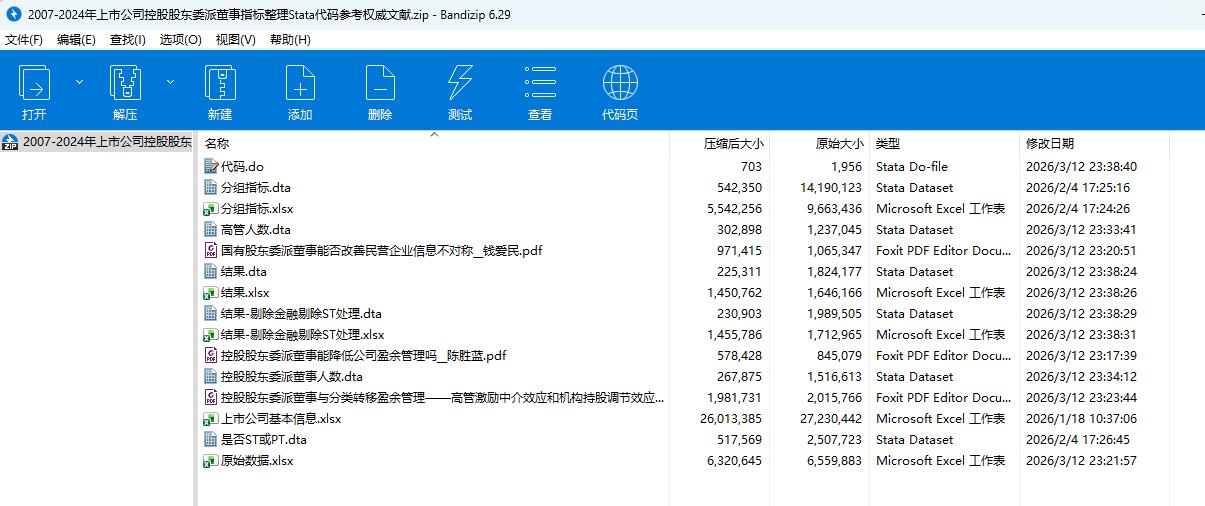Select the file name 分组指标.dta
The image size is (1205, 506).
coord(256,188)
